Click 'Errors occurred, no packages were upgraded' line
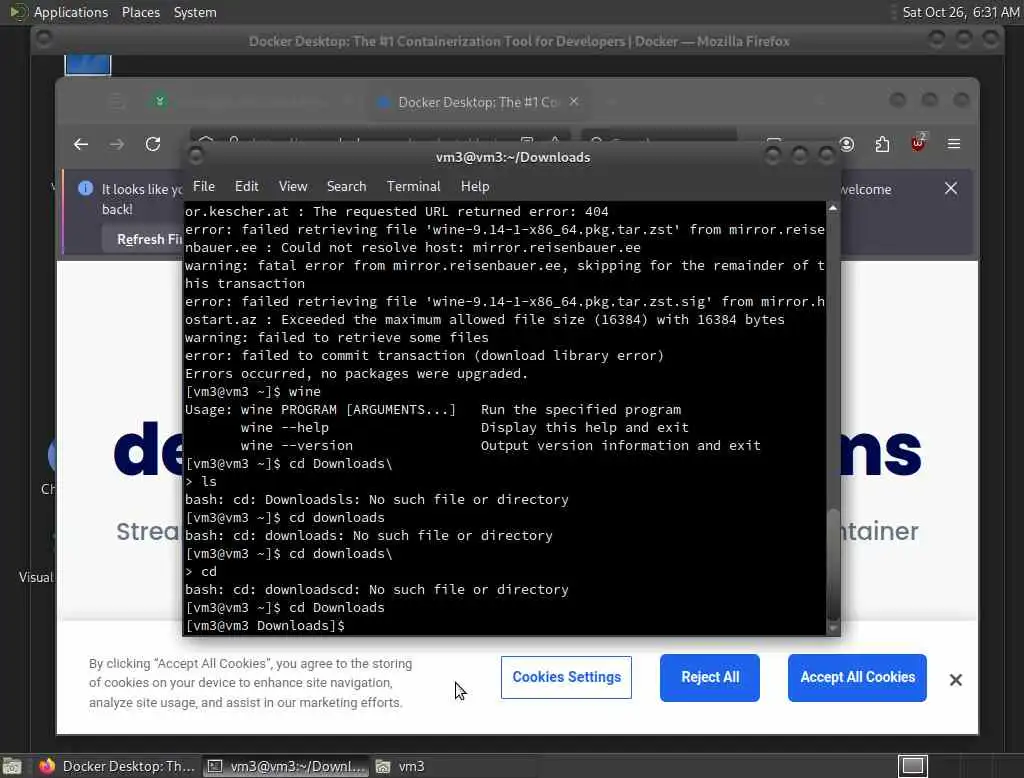Image resolution: width=1024 pixels, height=778 pixels. [357, 374]
